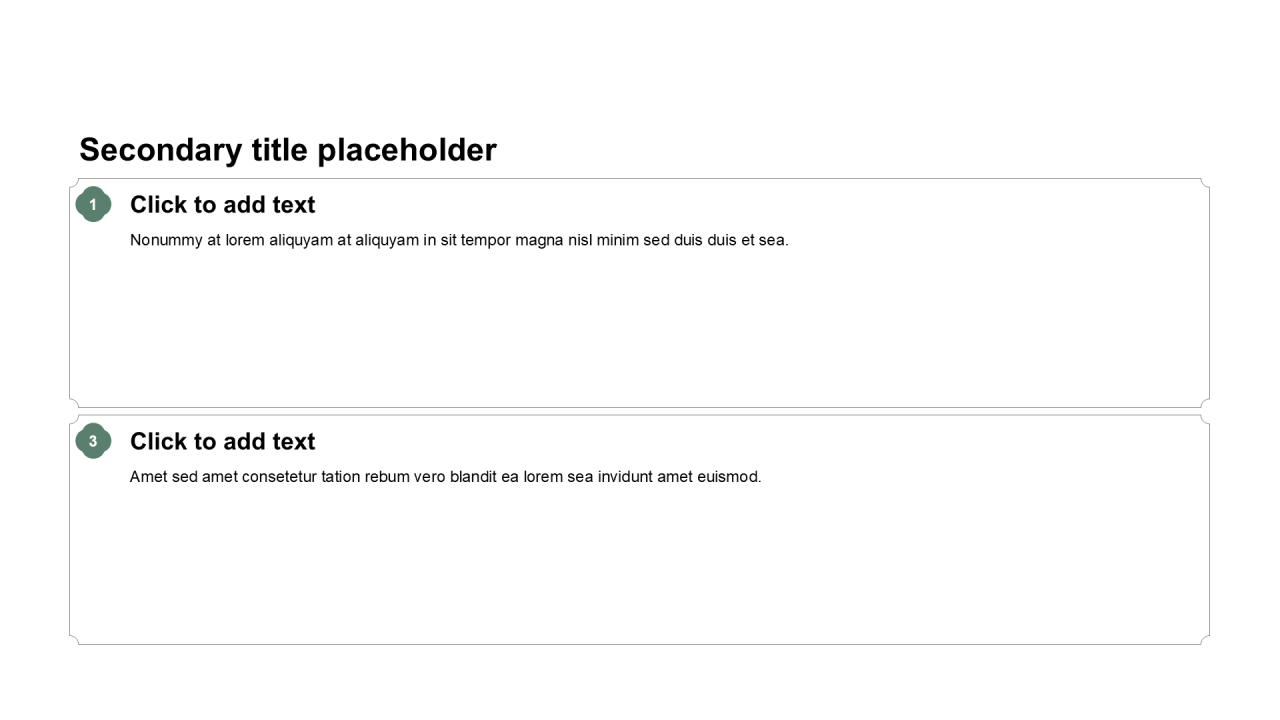The image size is (1280, 720).
Task: Click the paragraph starting with 'Amet sed amet'
Action: [x=445, y=477]
